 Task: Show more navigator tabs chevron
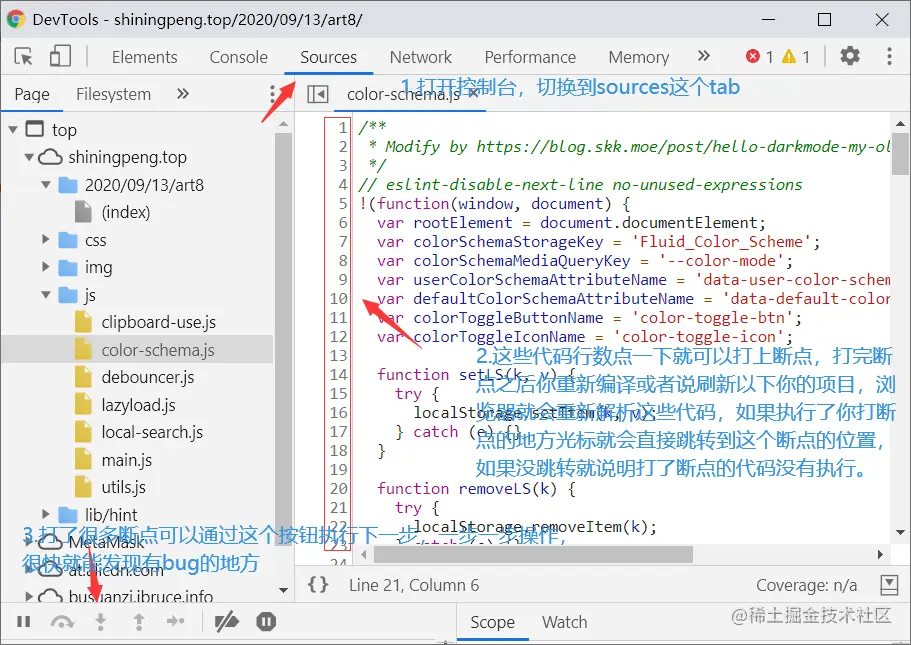(183, 94)
